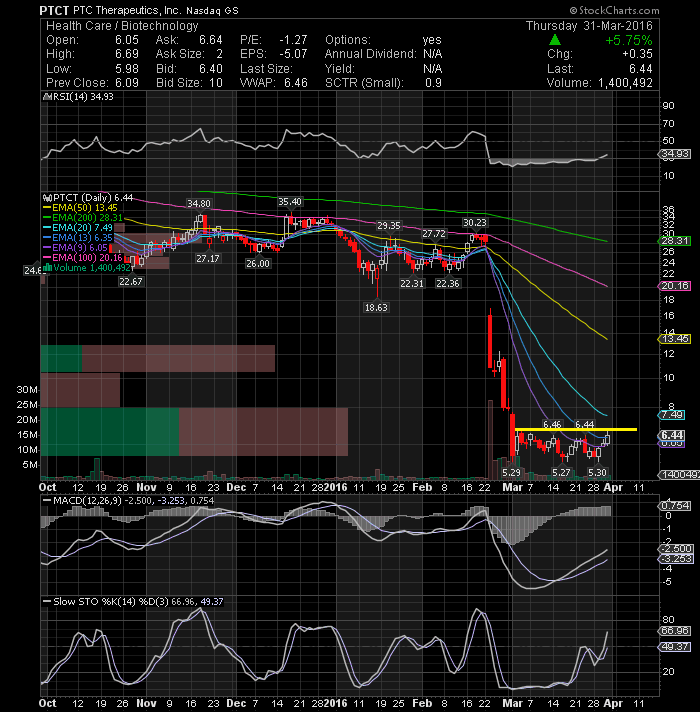Click the 27.17 price label
The height and width of the screenshot is (712, 700).
tap(208, 258)
